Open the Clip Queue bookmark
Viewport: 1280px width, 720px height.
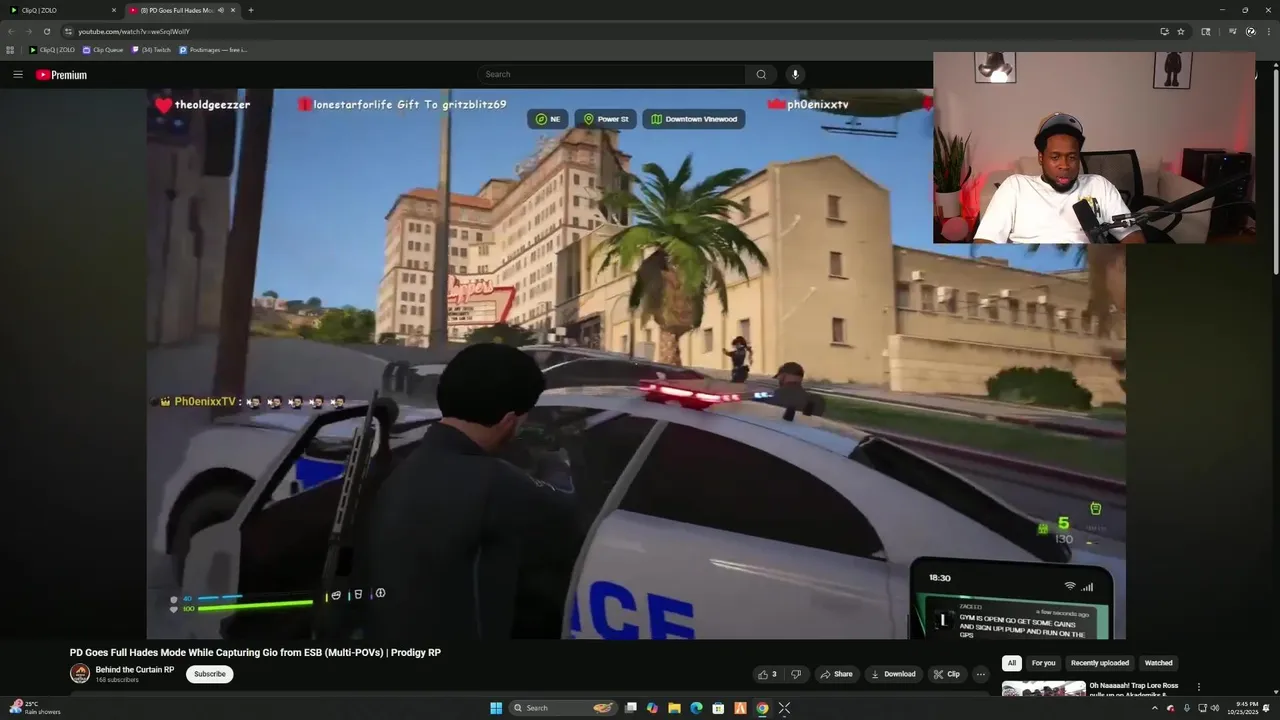103,49
